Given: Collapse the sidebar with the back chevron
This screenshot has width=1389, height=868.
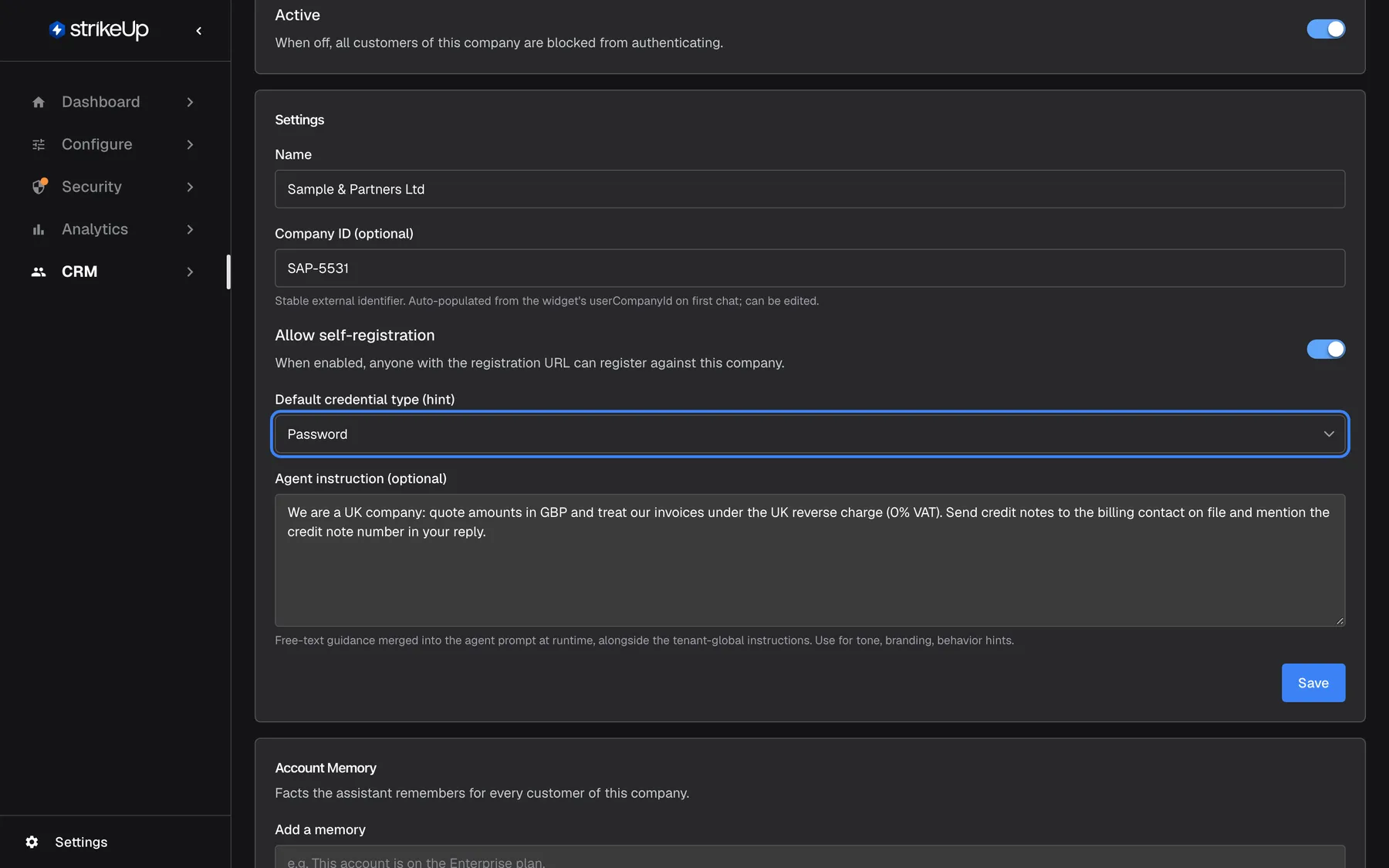Looking at the screenshot, I should point(199,31).
